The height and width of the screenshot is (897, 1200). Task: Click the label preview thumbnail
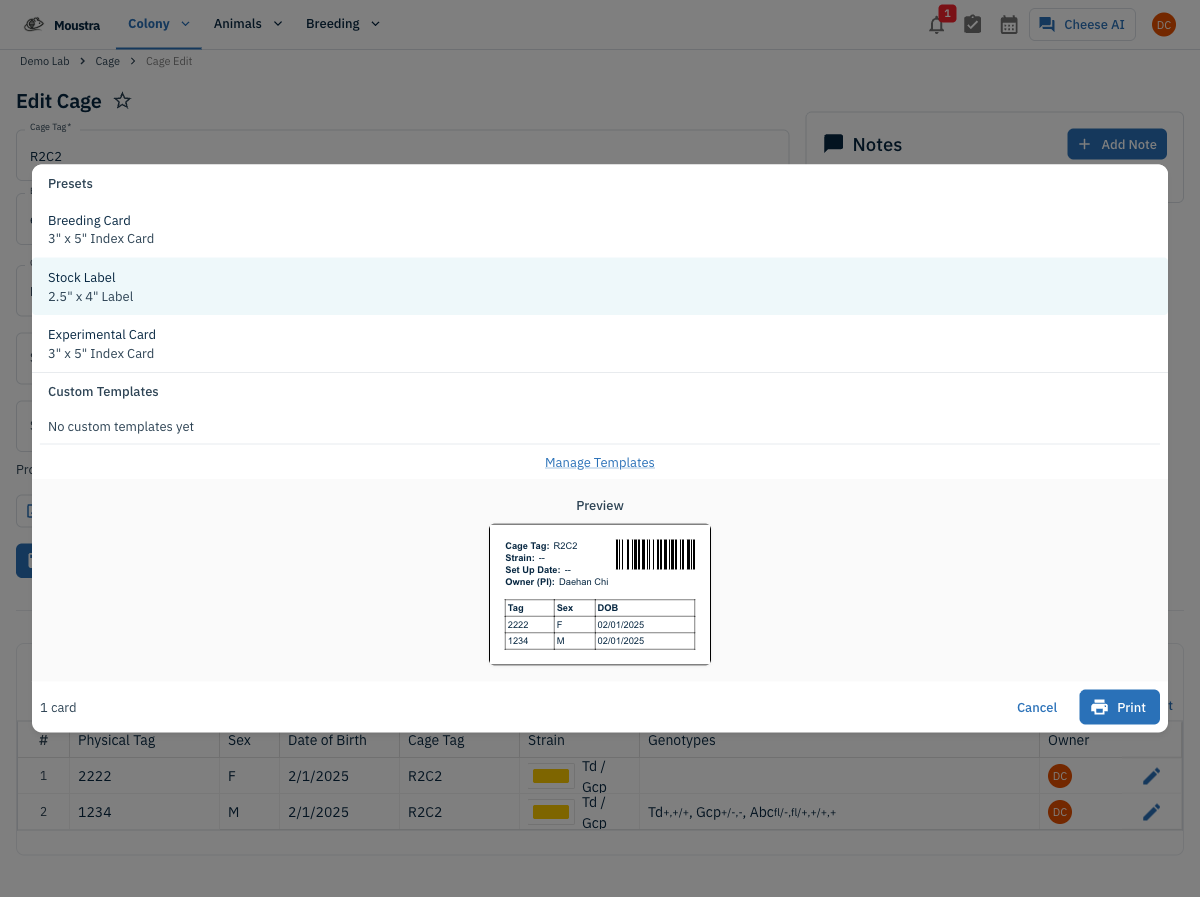click(x=600, y=594)
